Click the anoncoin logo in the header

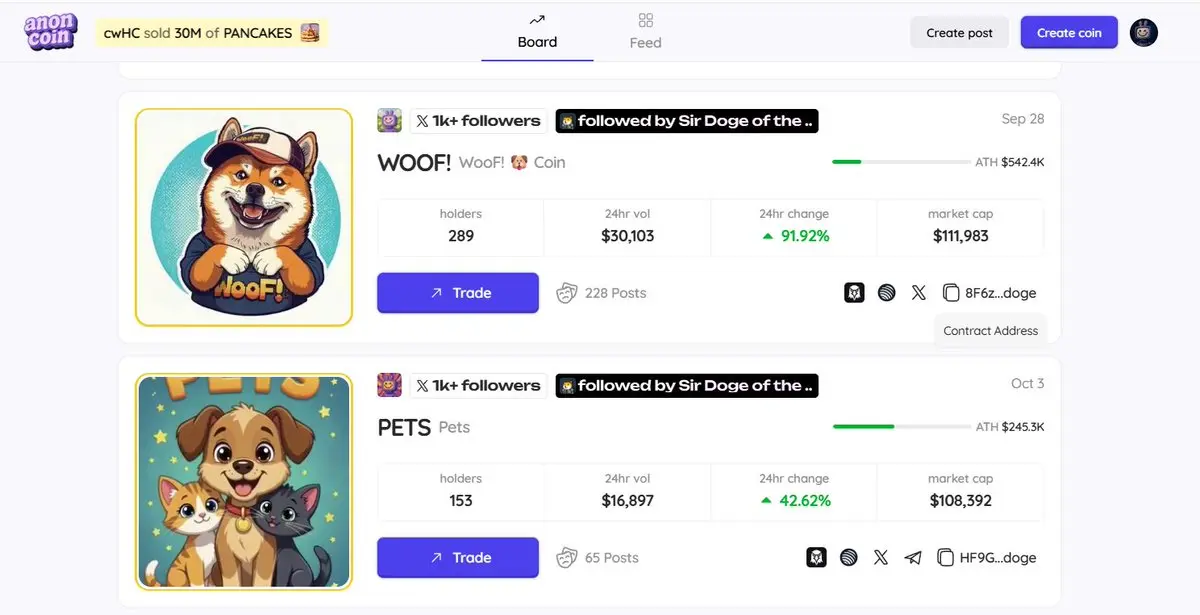50,32
